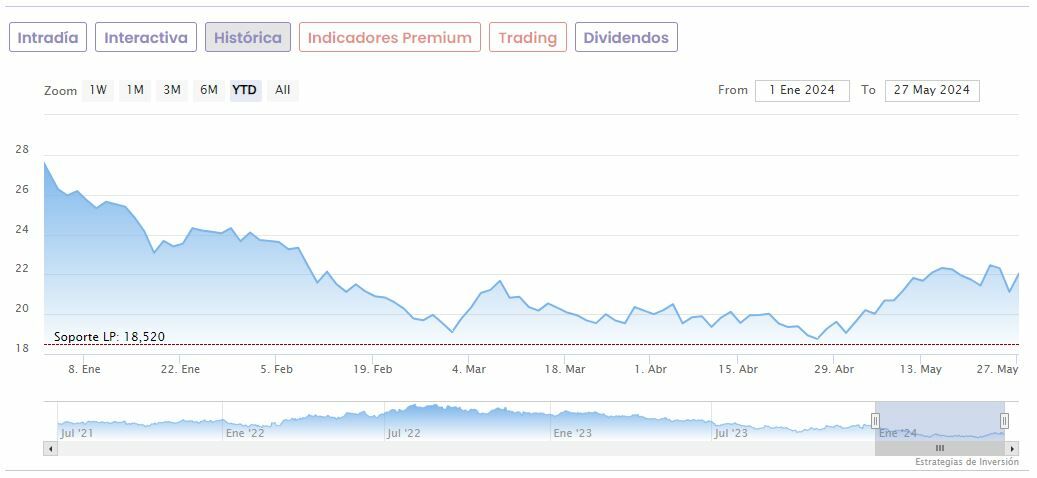This screenshot has height=478, width=1037.
Task: Click the navigator left range handle
Action: pos(875,421)
